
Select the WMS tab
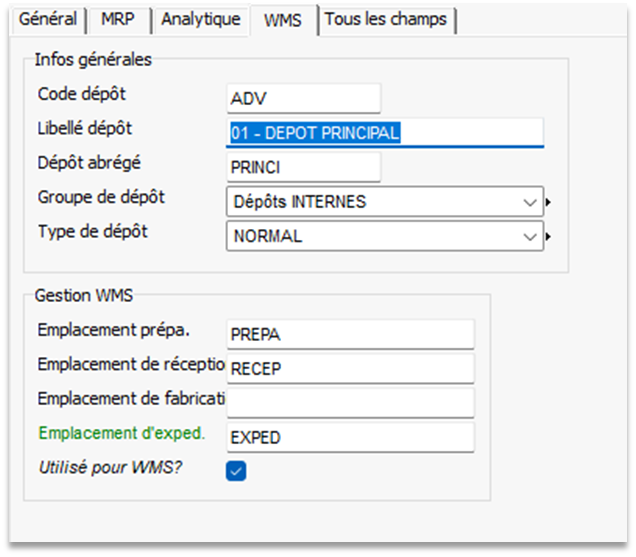coord(283,20)
